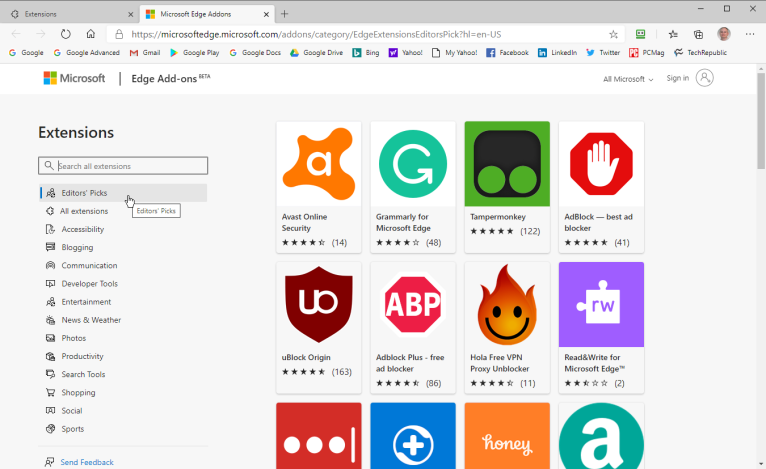Open the Avast Online Security extension icon
This screenshot has height=469, width=766.
[319, 164]
